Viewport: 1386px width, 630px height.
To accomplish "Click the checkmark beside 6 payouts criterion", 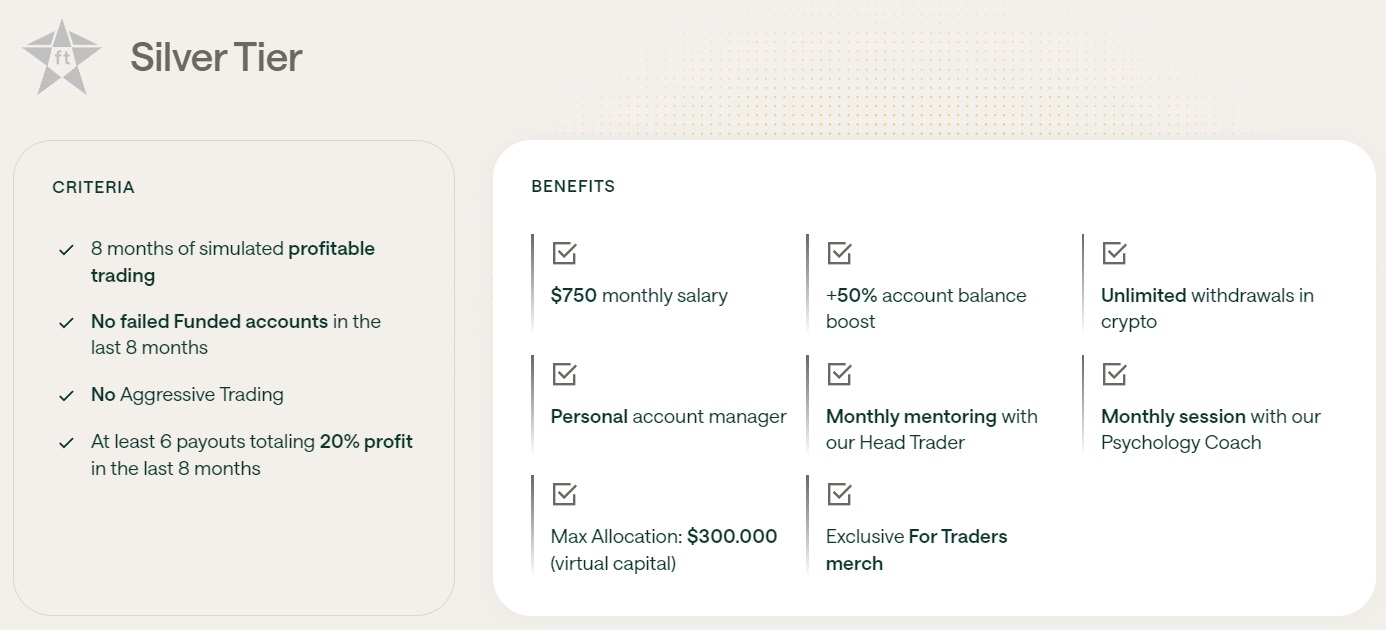I will (67, 442).
